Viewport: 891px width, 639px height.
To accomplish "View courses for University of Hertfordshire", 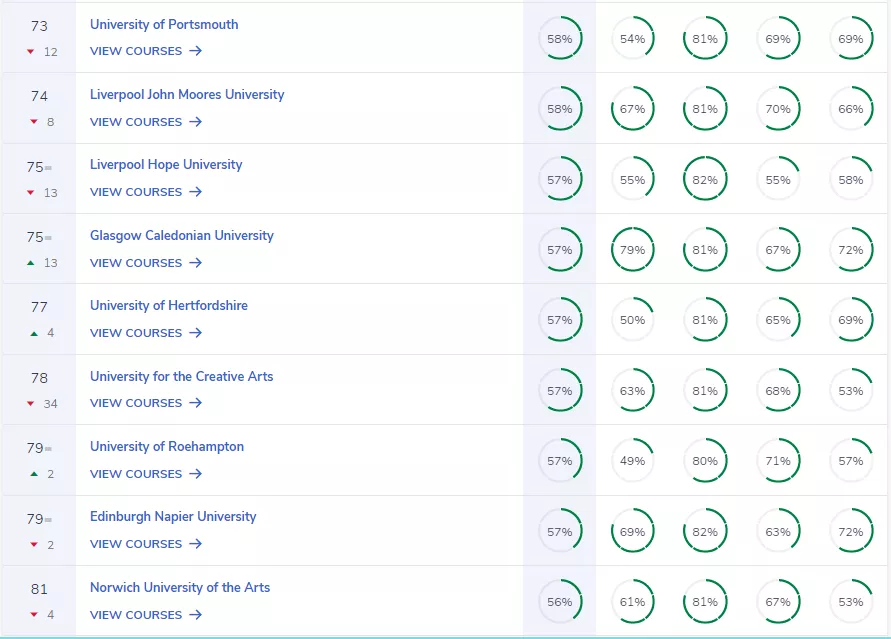I will [136, 333].
